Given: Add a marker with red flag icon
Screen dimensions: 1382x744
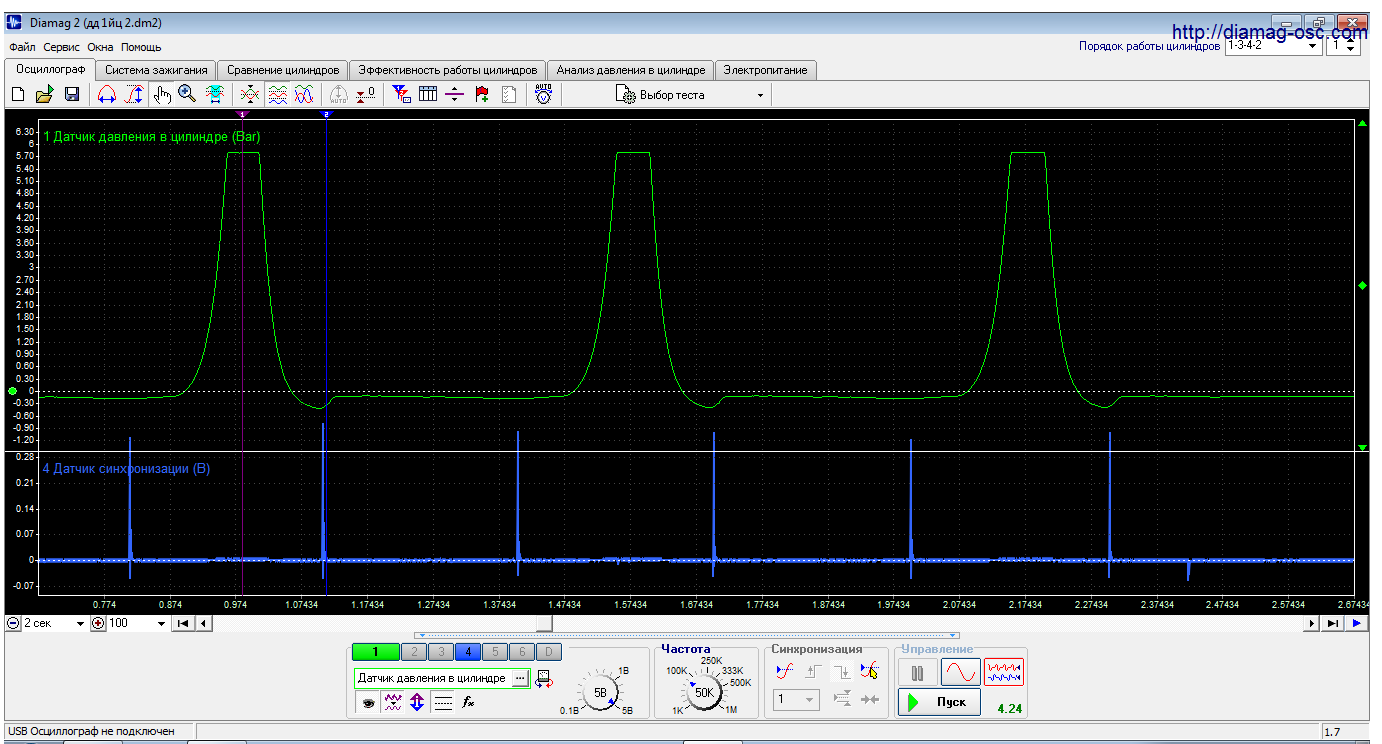Looking at the screenshot, I should point(482,94).
